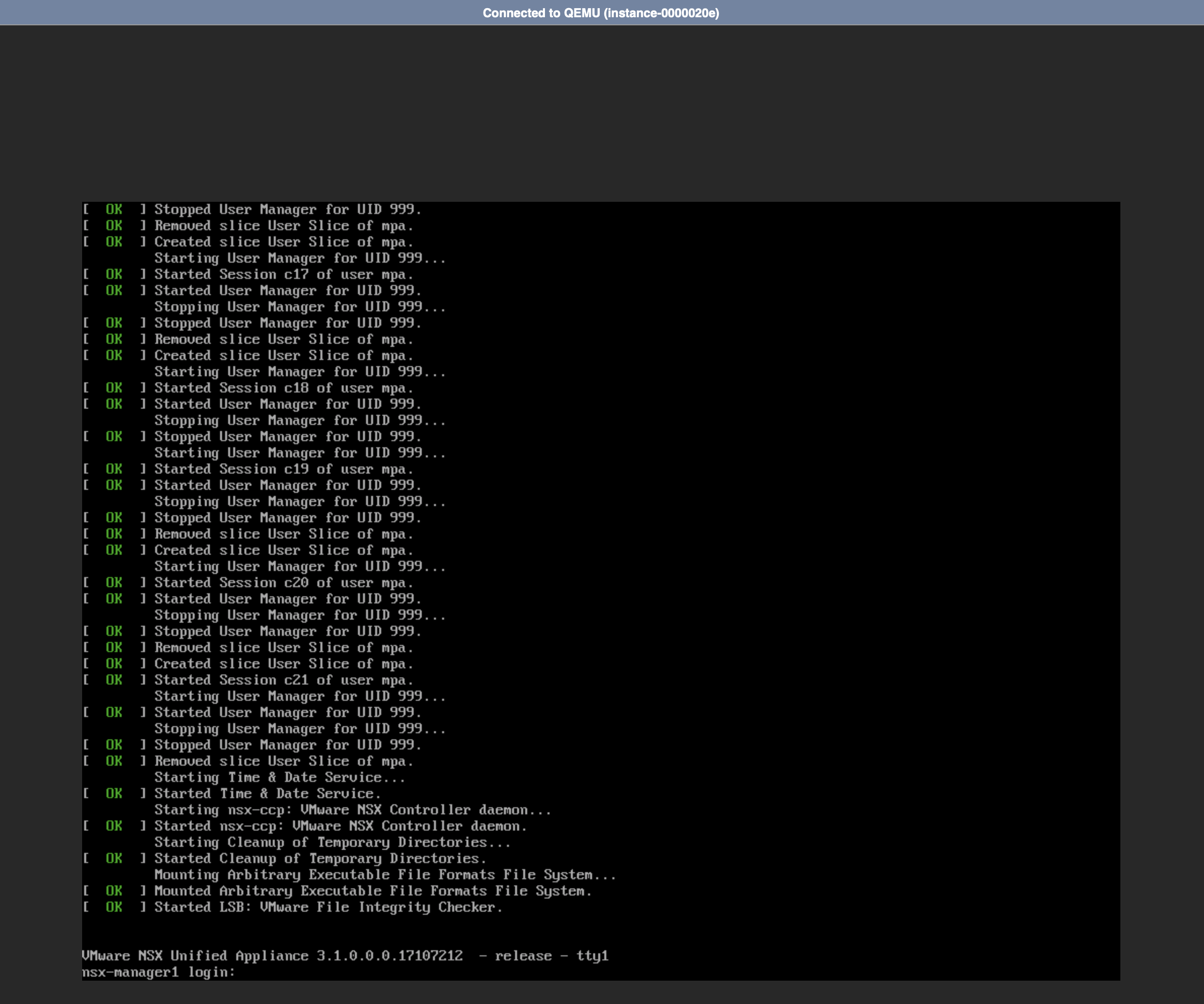Click the 'Connected to QEMU (instance-0000020e)' title
1204x1004 pixels.
[x=601, y=13]
